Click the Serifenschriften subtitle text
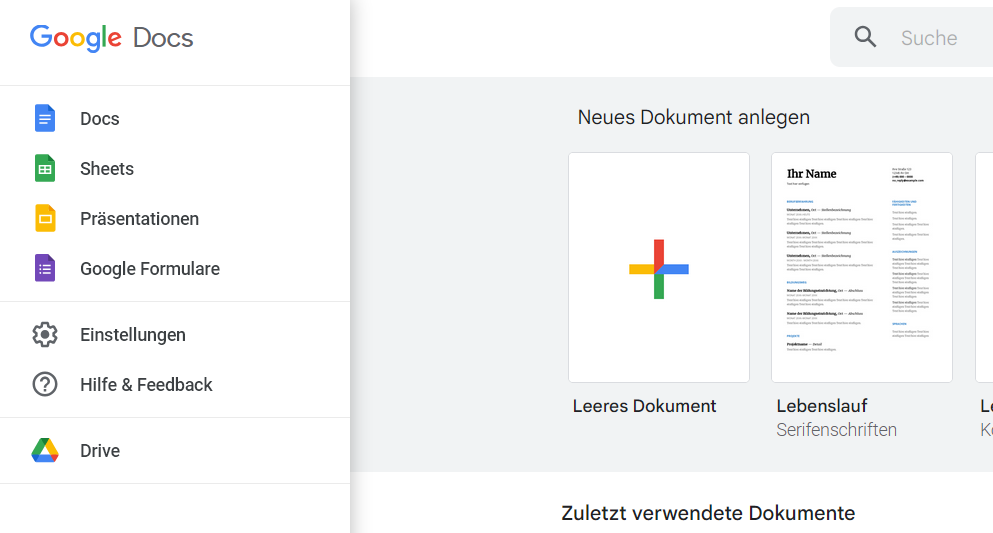The width and height of the screenshot is (993, 533). [x=836, y=430]
